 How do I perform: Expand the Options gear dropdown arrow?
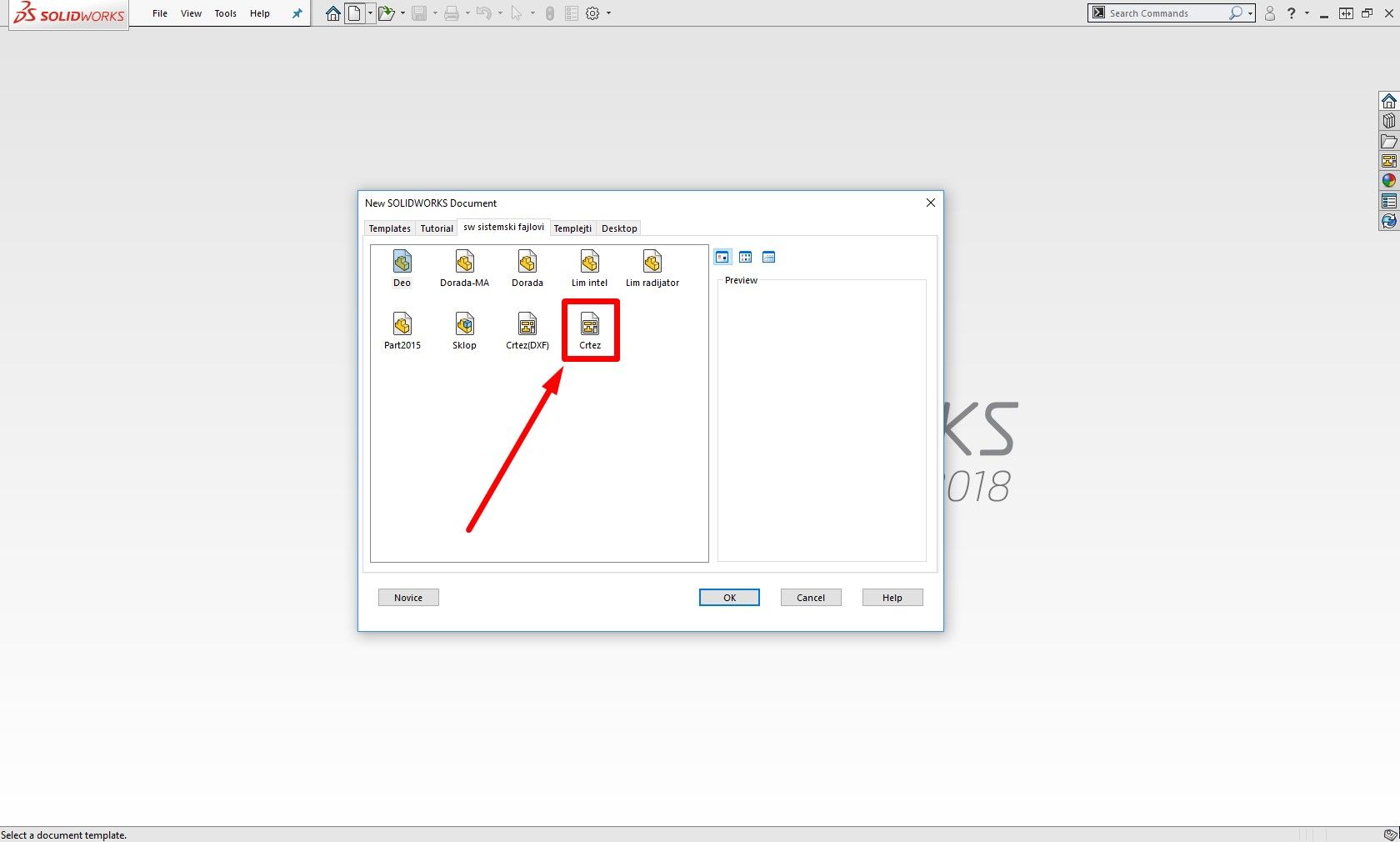pos(608,13)
